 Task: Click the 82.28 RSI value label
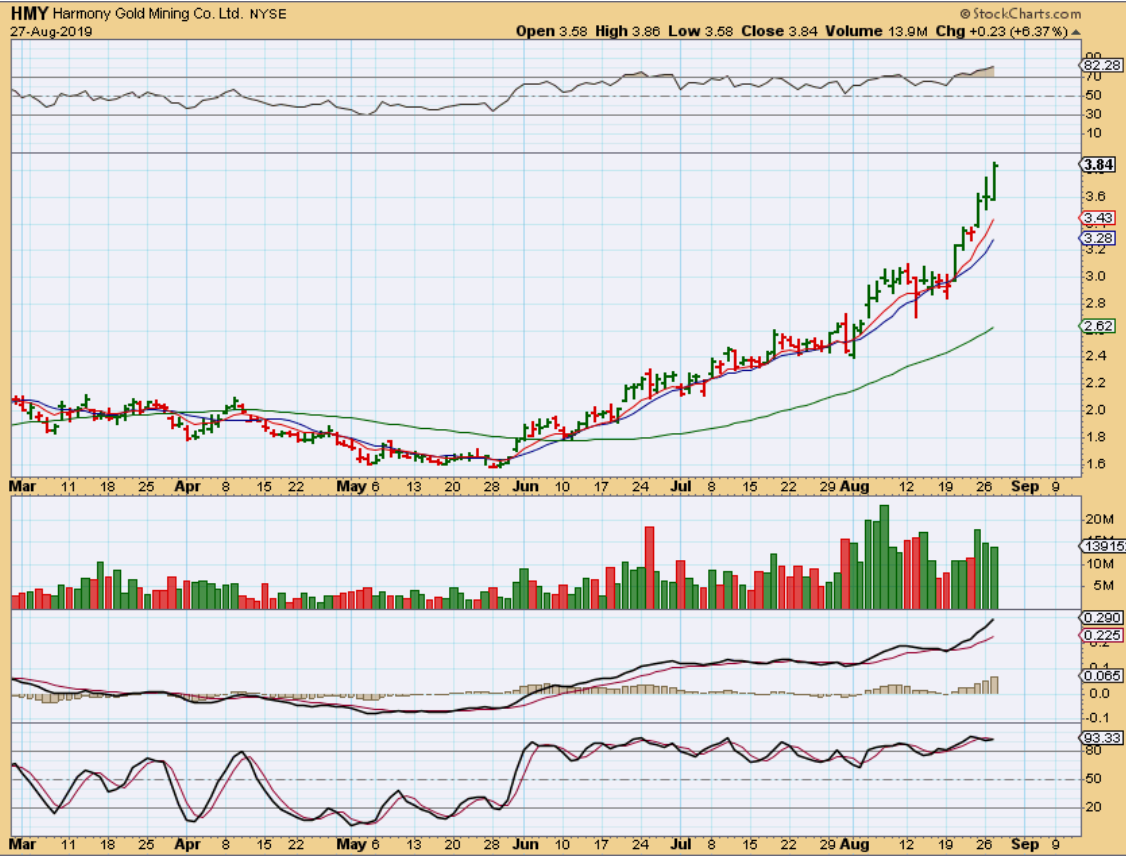[x=1099, y=65]
